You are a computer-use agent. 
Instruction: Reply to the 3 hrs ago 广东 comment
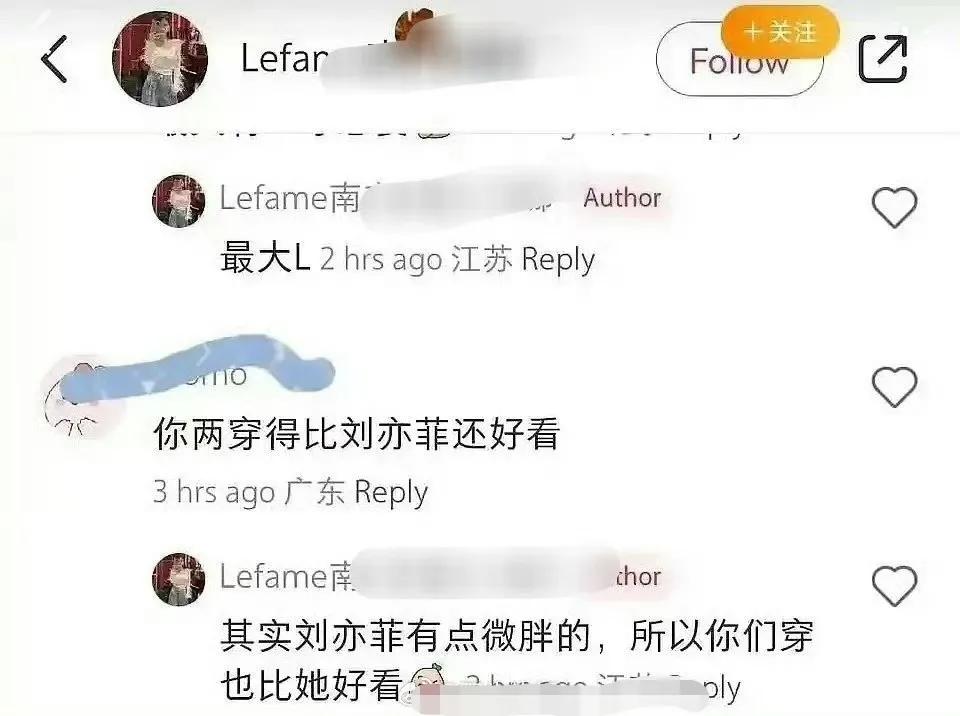pyautogui.click(x=391, y=492)
